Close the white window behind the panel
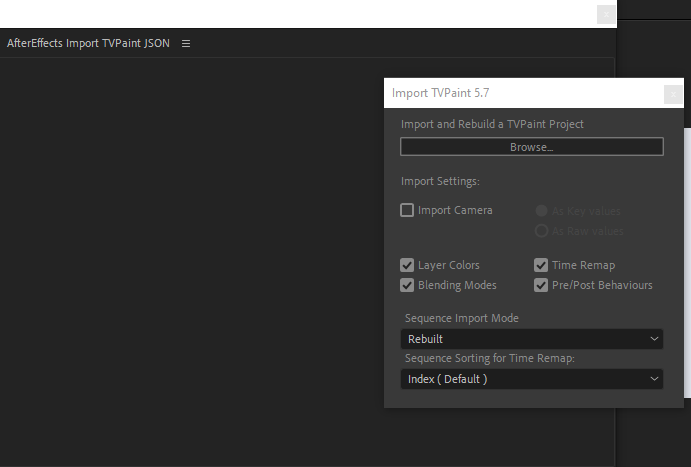This screenshot has height=467, width=691. [606, 15]
